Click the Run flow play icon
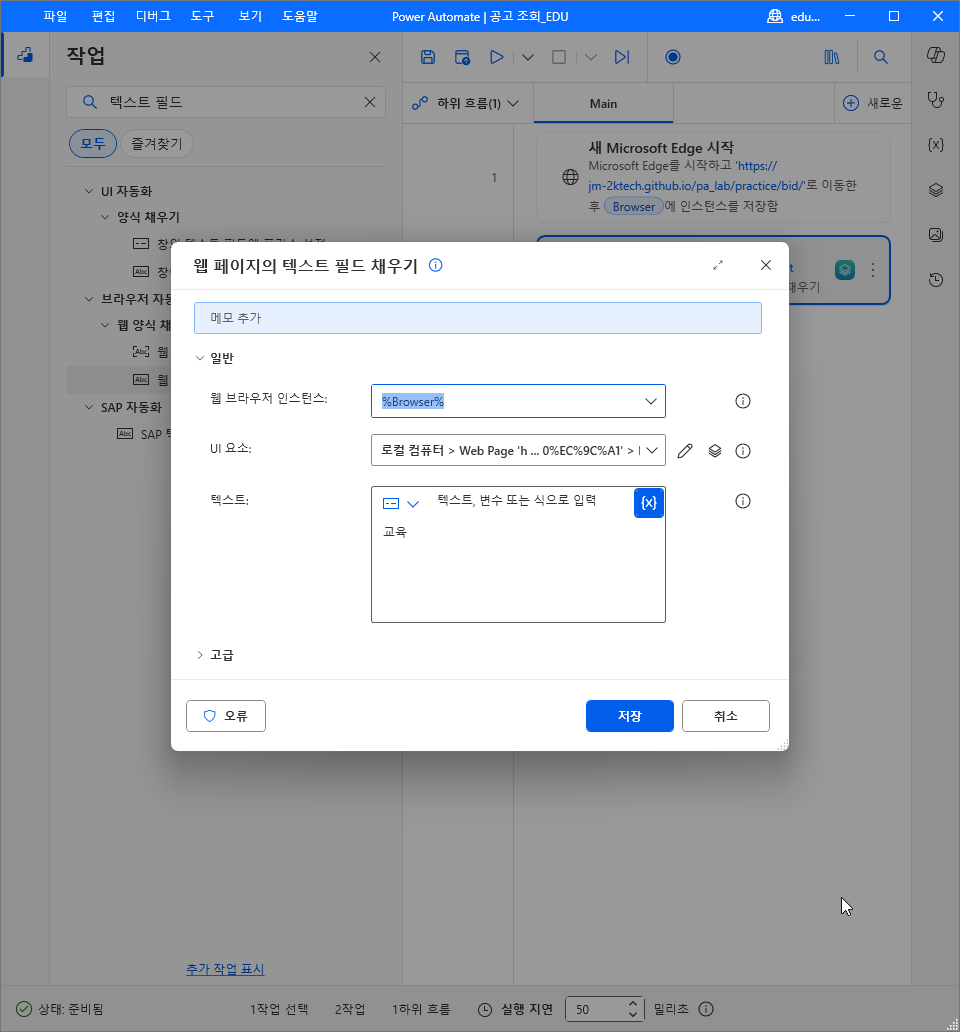The width and height of the screenshot is (960, 1032). (x=497, y=57)
